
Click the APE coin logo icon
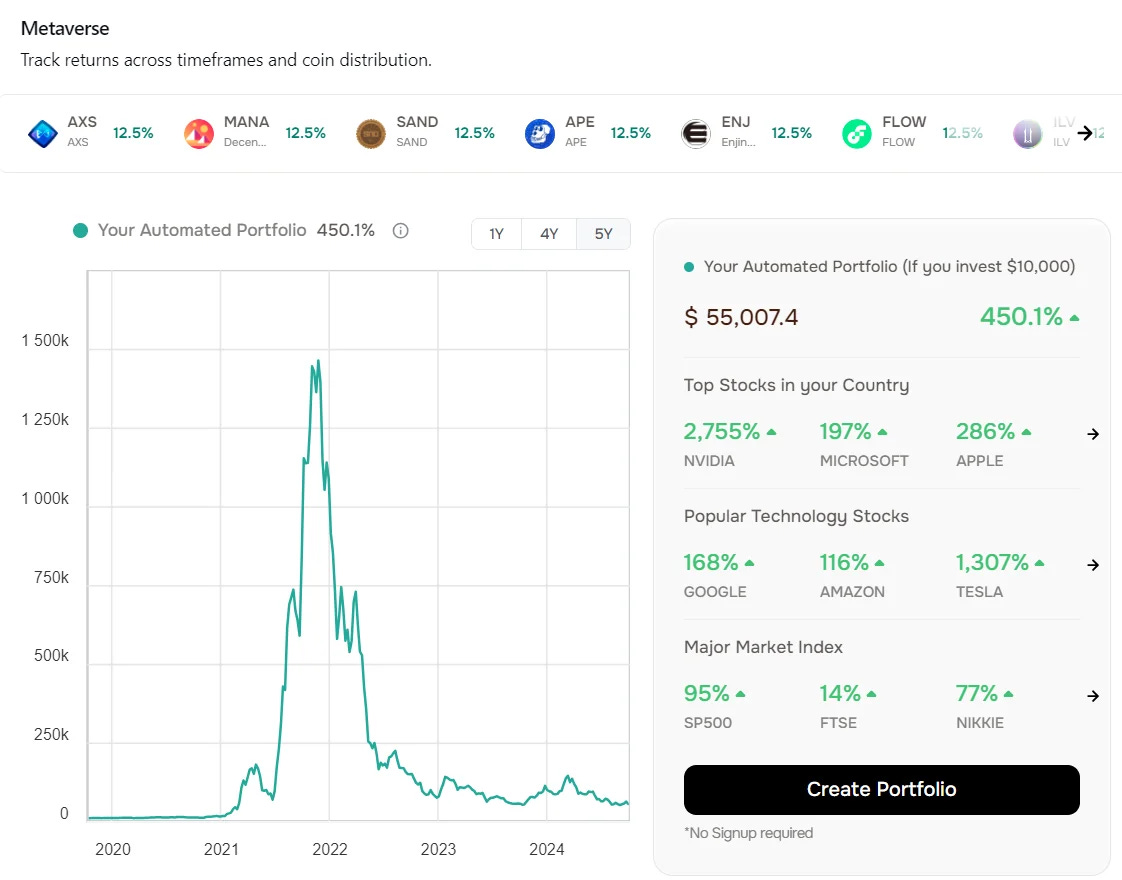click(540, 134)
